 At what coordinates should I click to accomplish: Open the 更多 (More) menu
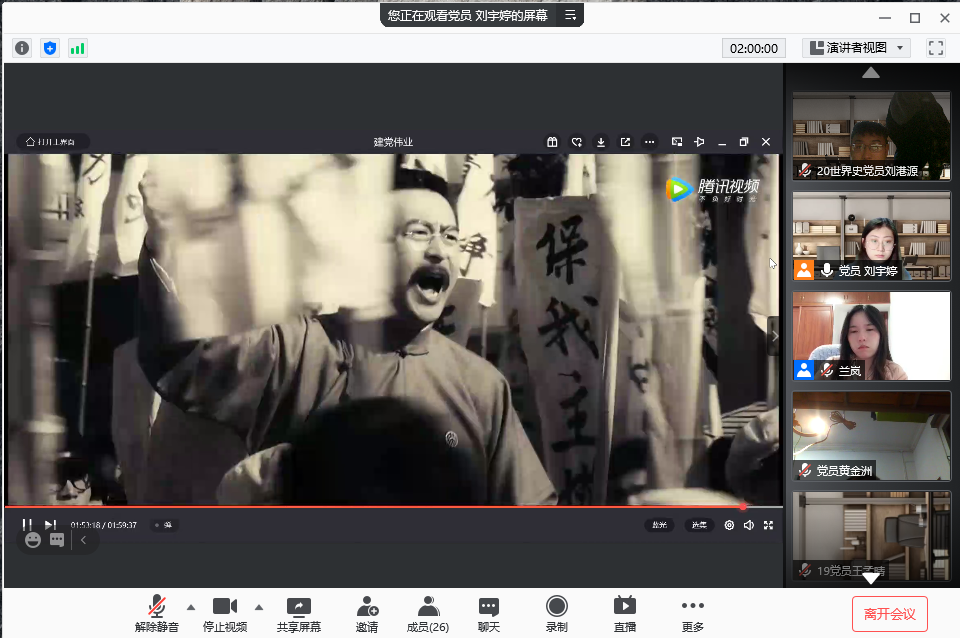coord(692,613)
